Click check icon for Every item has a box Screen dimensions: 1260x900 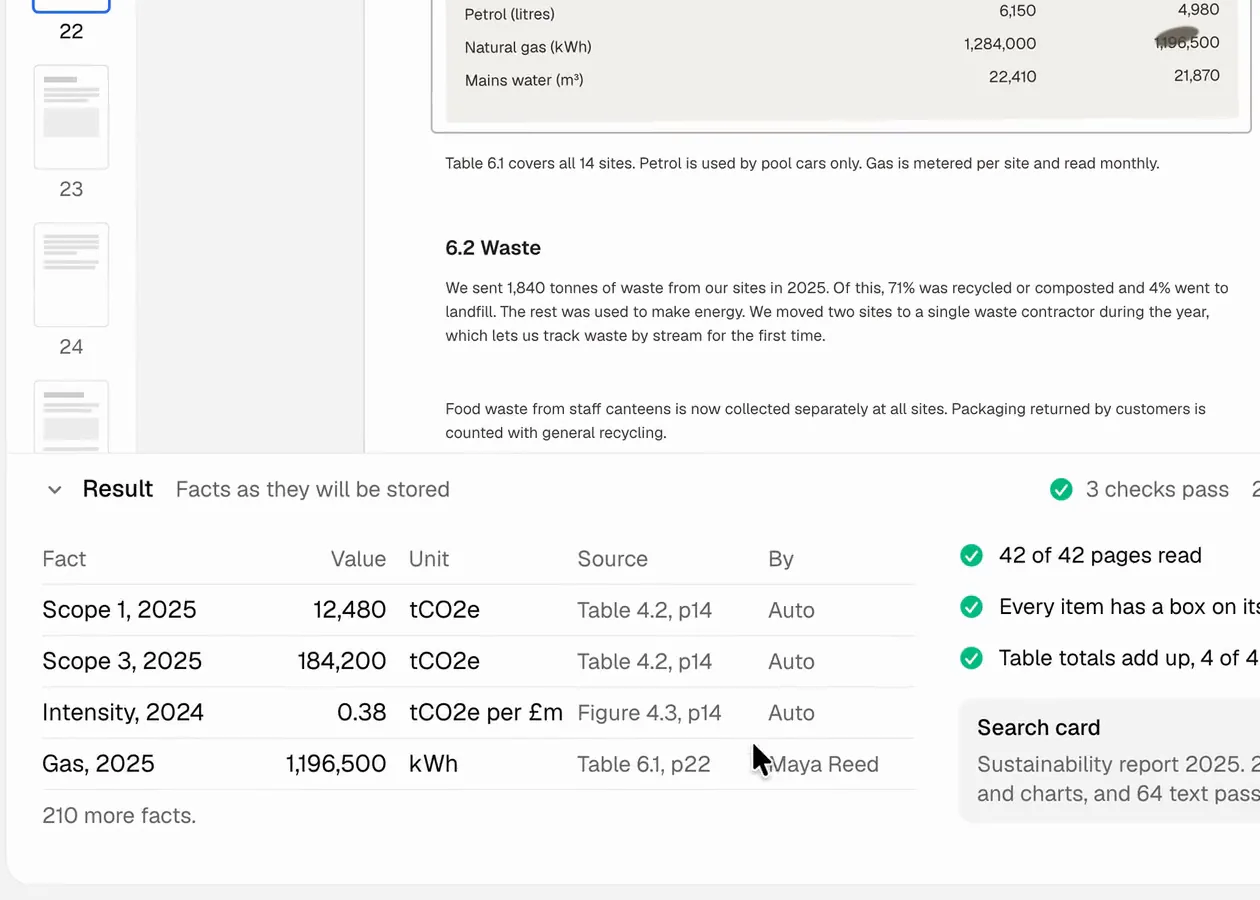(971, 607)
